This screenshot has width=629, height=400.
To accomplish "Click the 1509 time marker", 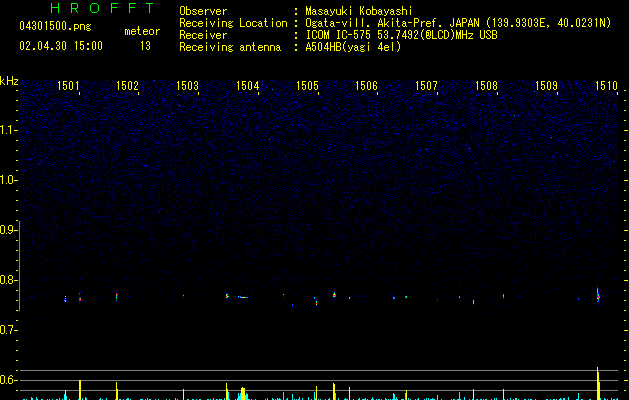I will click(x=546, y=86).
